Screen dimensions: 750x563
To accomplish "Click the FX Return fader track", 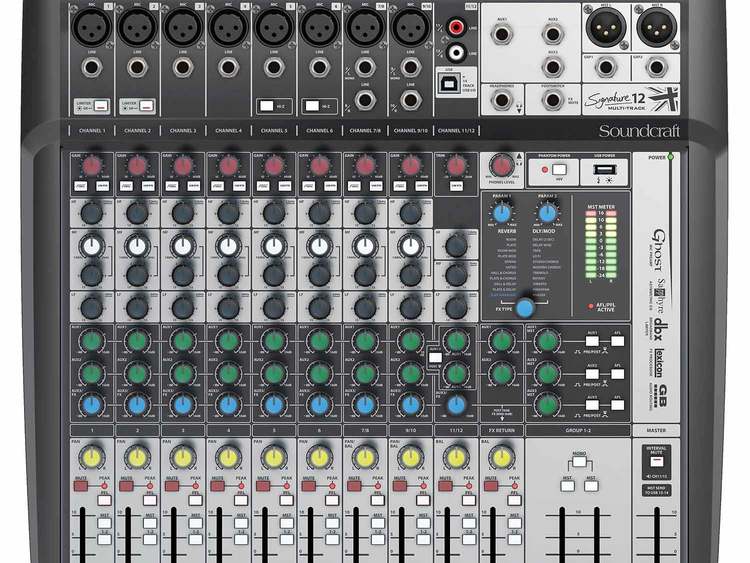I will tap(493, 535).
